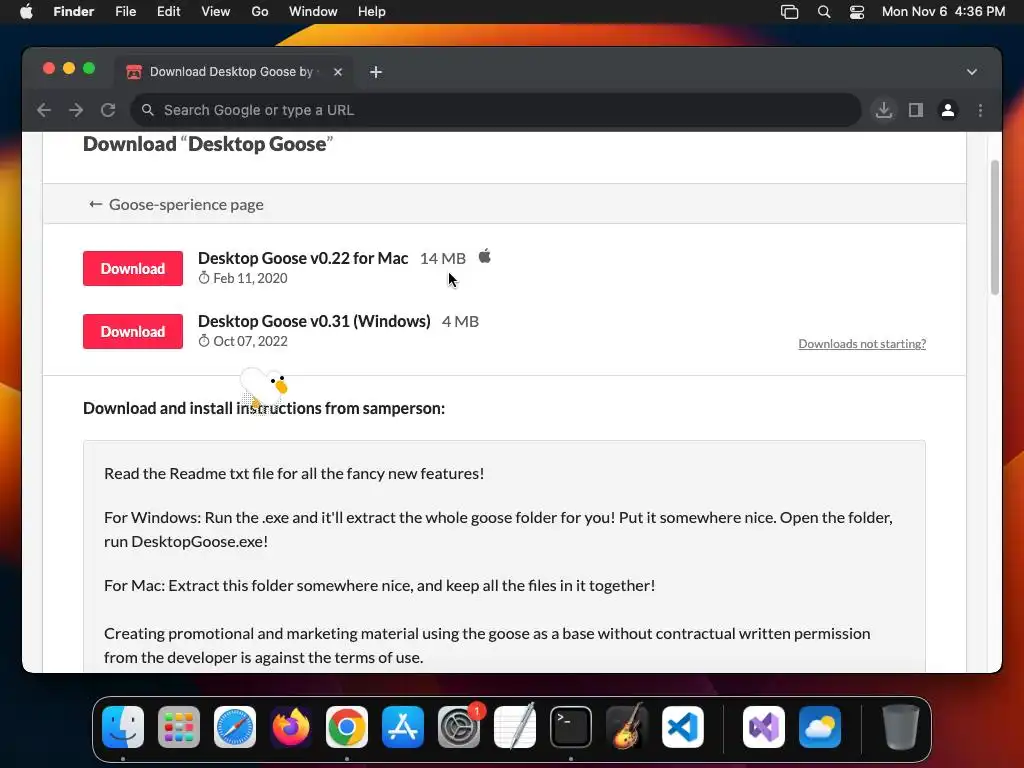Select the Download Desktop Goose tab
1024x768 pixels.
pos(234,72)
